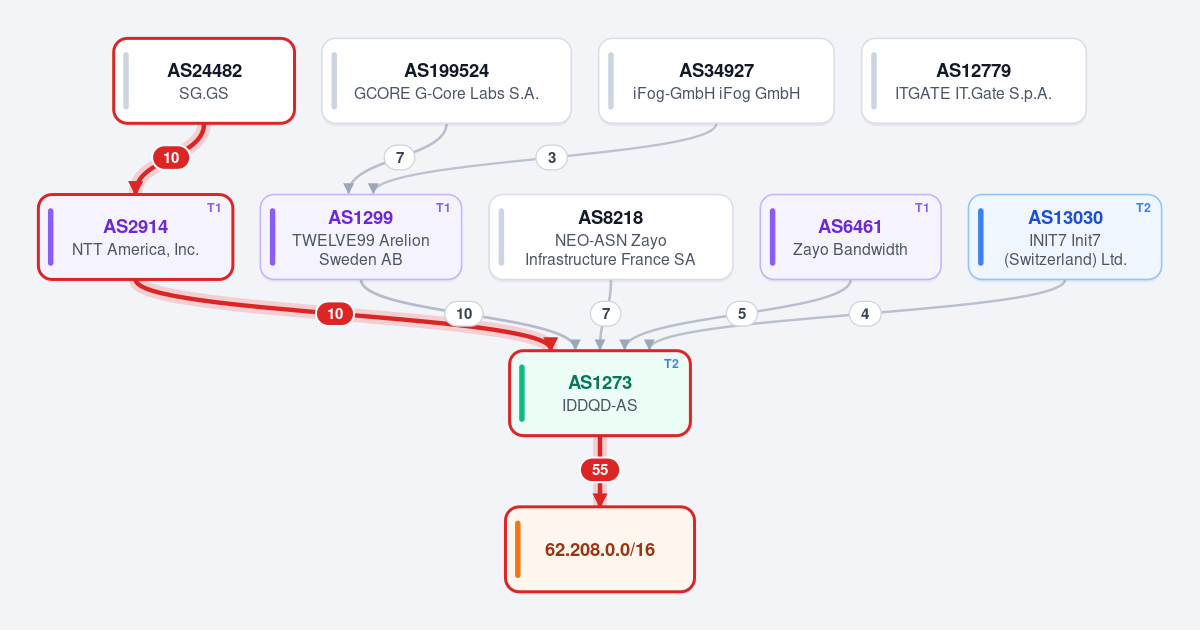Screen dimensions: 1200x630
Task: Select the AS24482 SG.GS node
Action: point(204,81)
